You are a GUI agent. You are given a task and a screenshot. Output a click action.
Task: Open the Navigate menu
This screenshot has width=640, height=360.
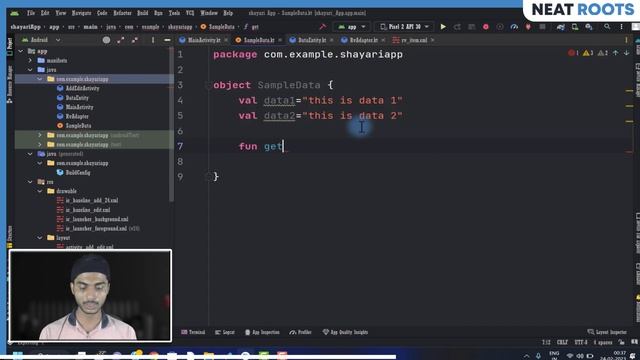(x=81, y=13)
